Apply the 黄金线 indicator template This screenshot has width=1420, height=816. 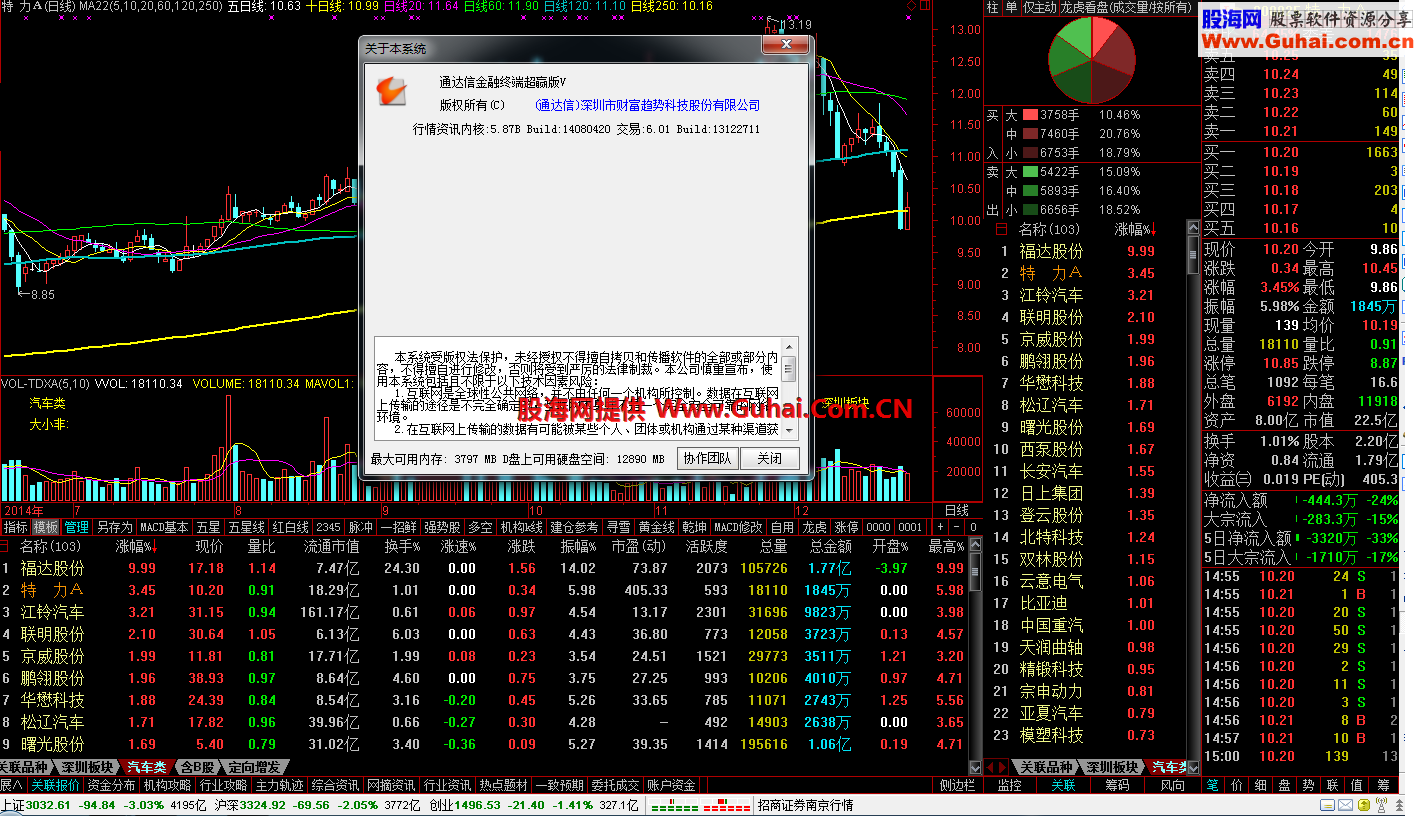point(657,527)
